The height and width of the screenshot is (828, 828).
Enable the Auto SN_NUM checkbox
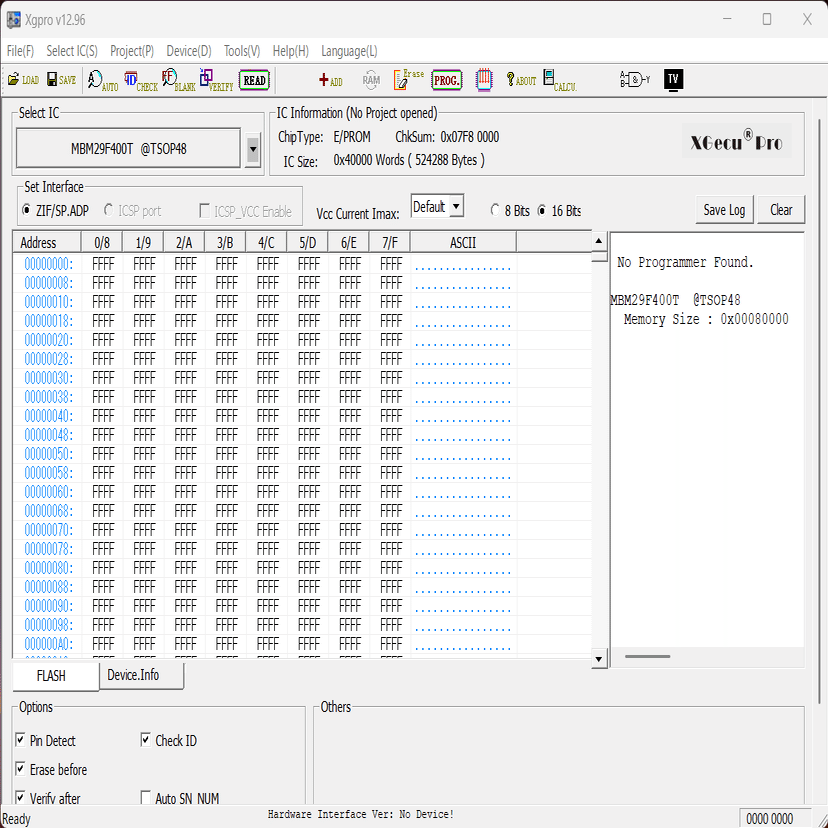[x=145, y=798]
